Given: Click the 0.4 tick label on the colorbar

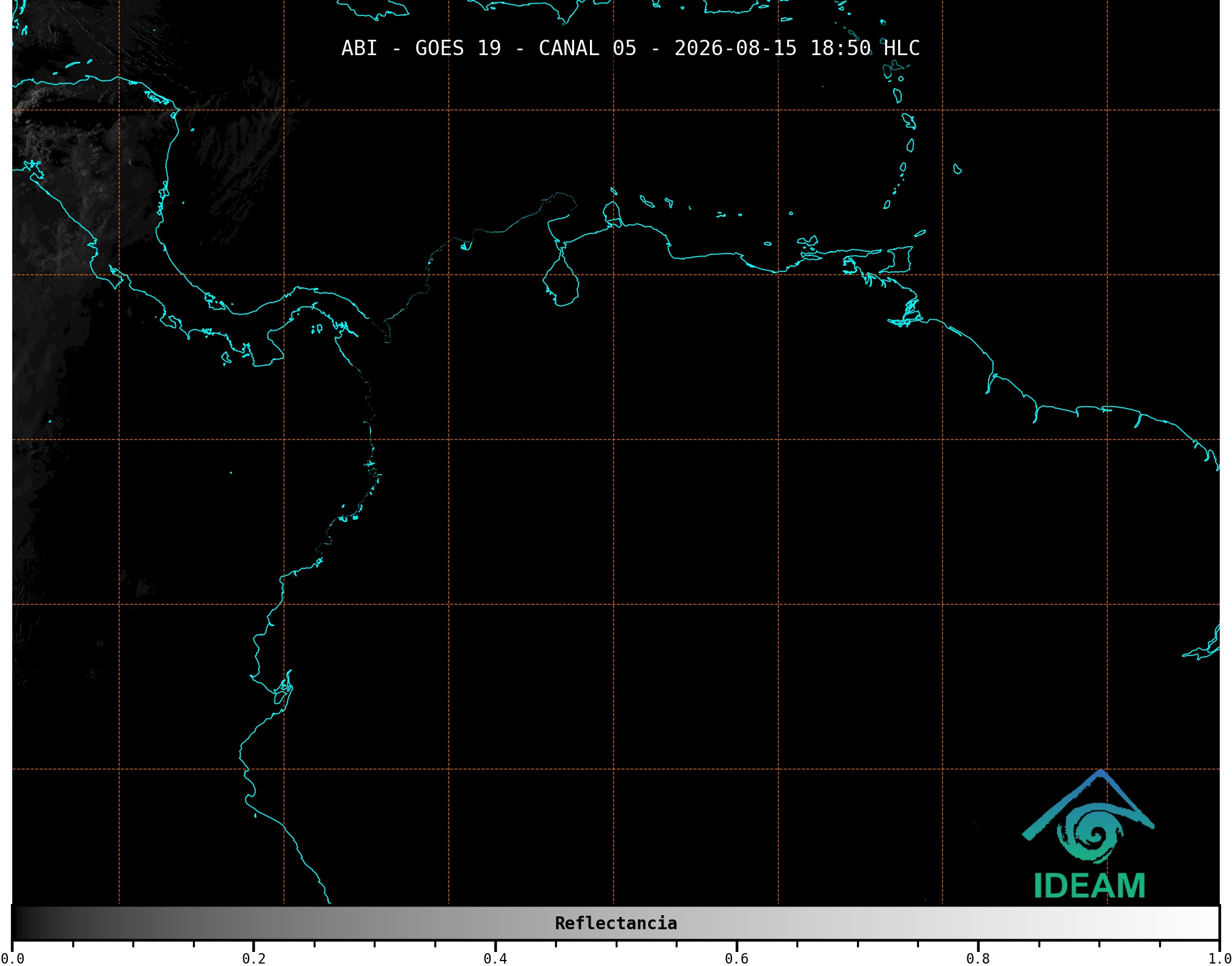Looking at the screenshot, I should pos(495,959).
